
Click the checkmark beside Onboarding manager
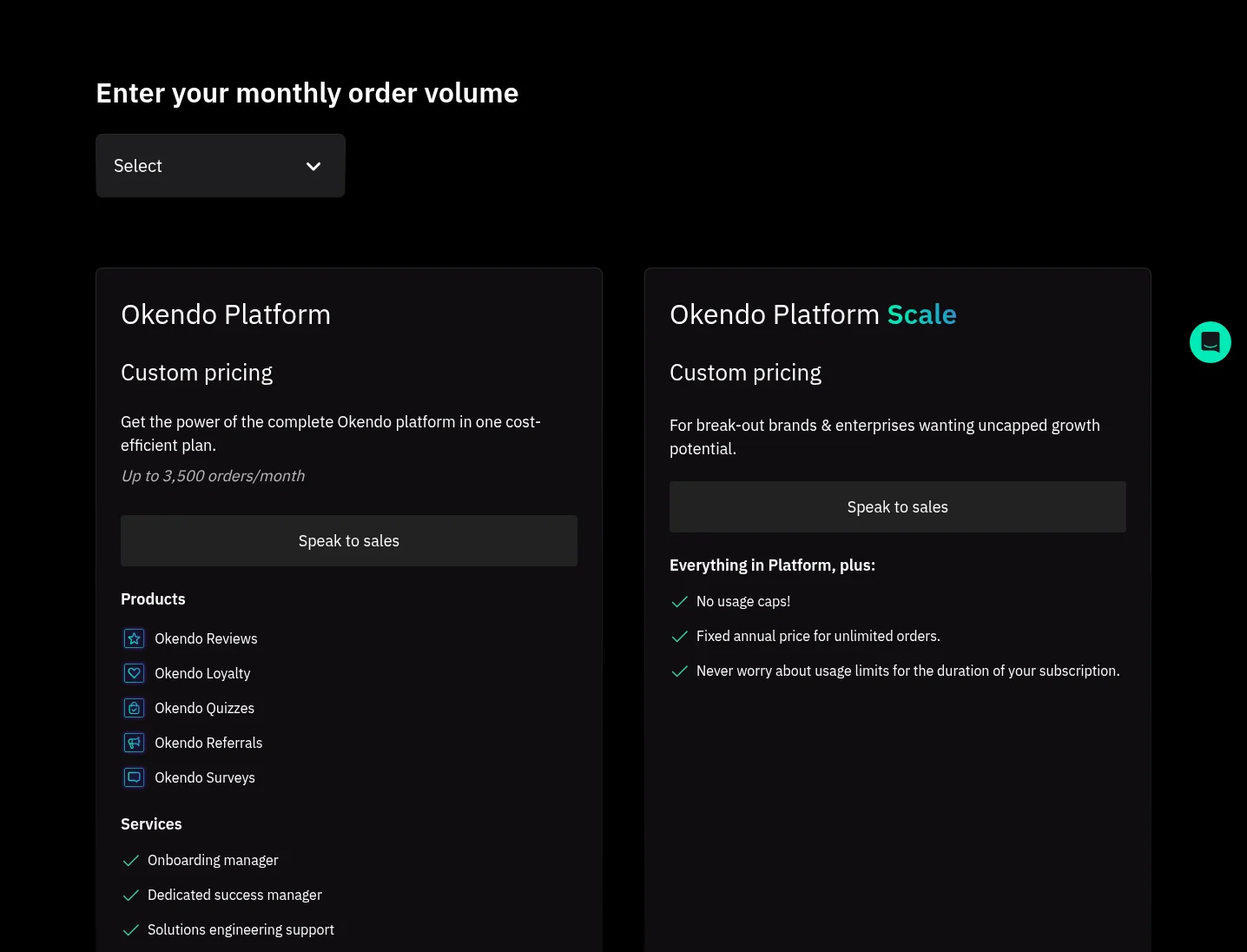coord(131,861)
